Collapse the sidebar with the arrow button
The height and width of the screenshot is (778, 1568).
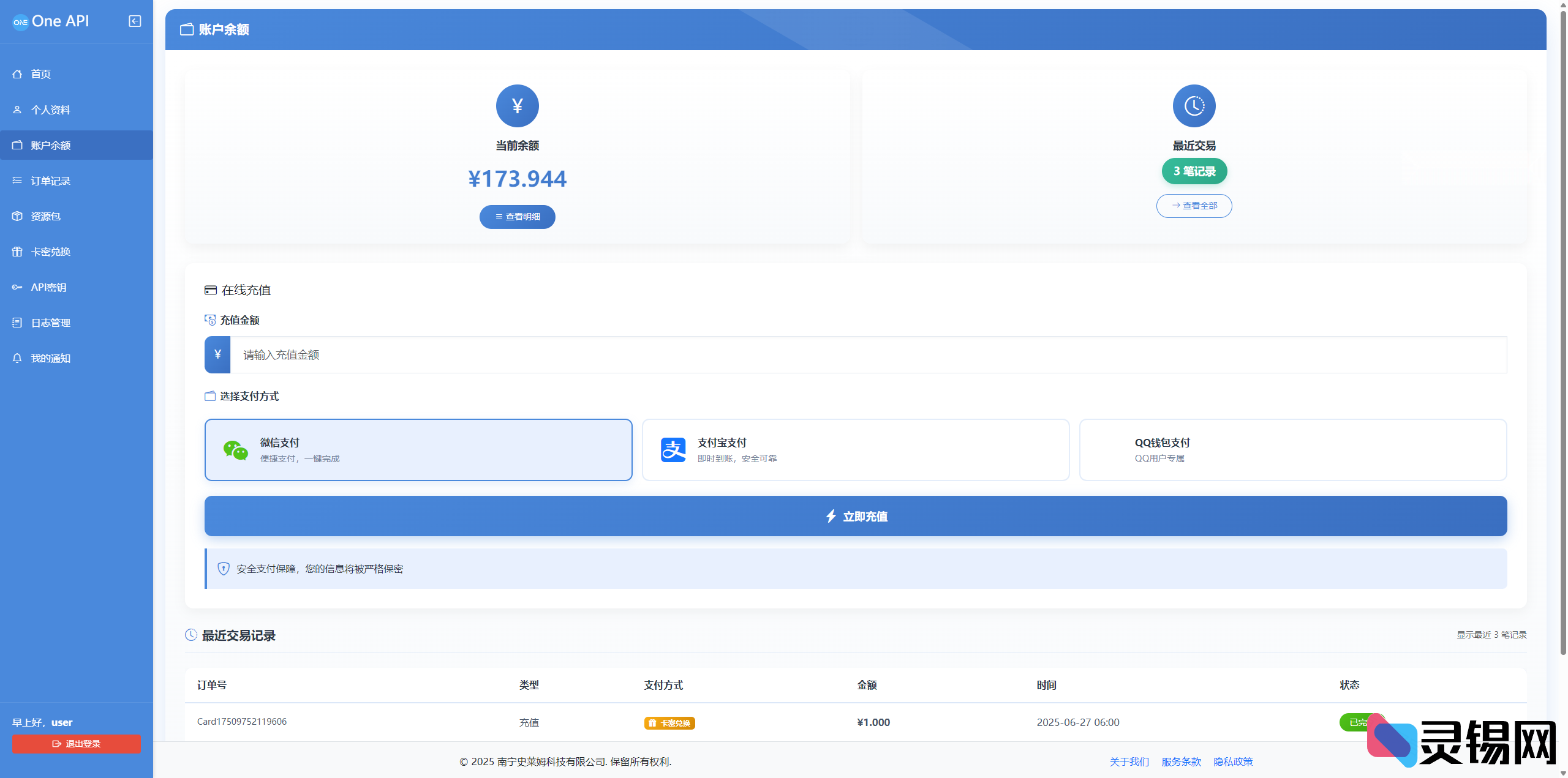click(134, 21)
